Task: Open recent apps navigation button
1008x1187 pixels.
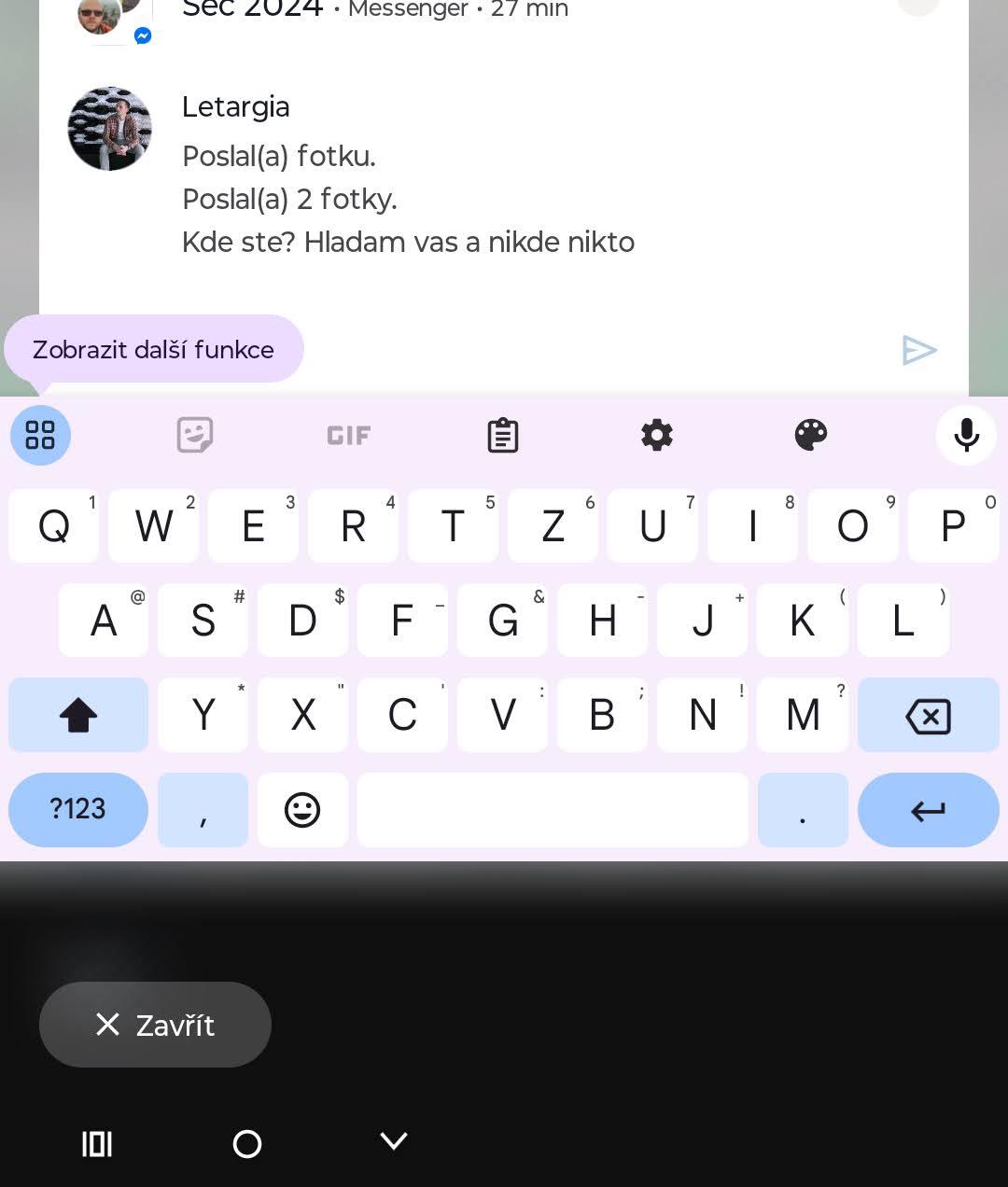Action: (x=97, y=1143)
